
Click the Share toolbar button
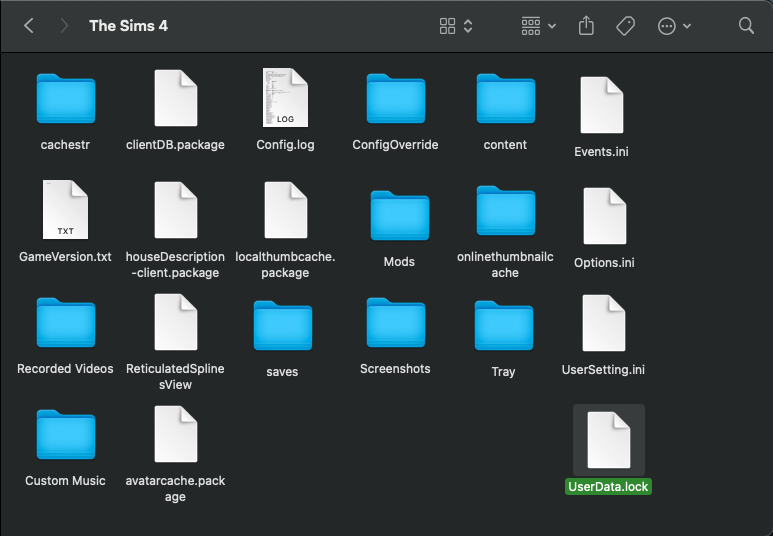(x=586, y=26)
